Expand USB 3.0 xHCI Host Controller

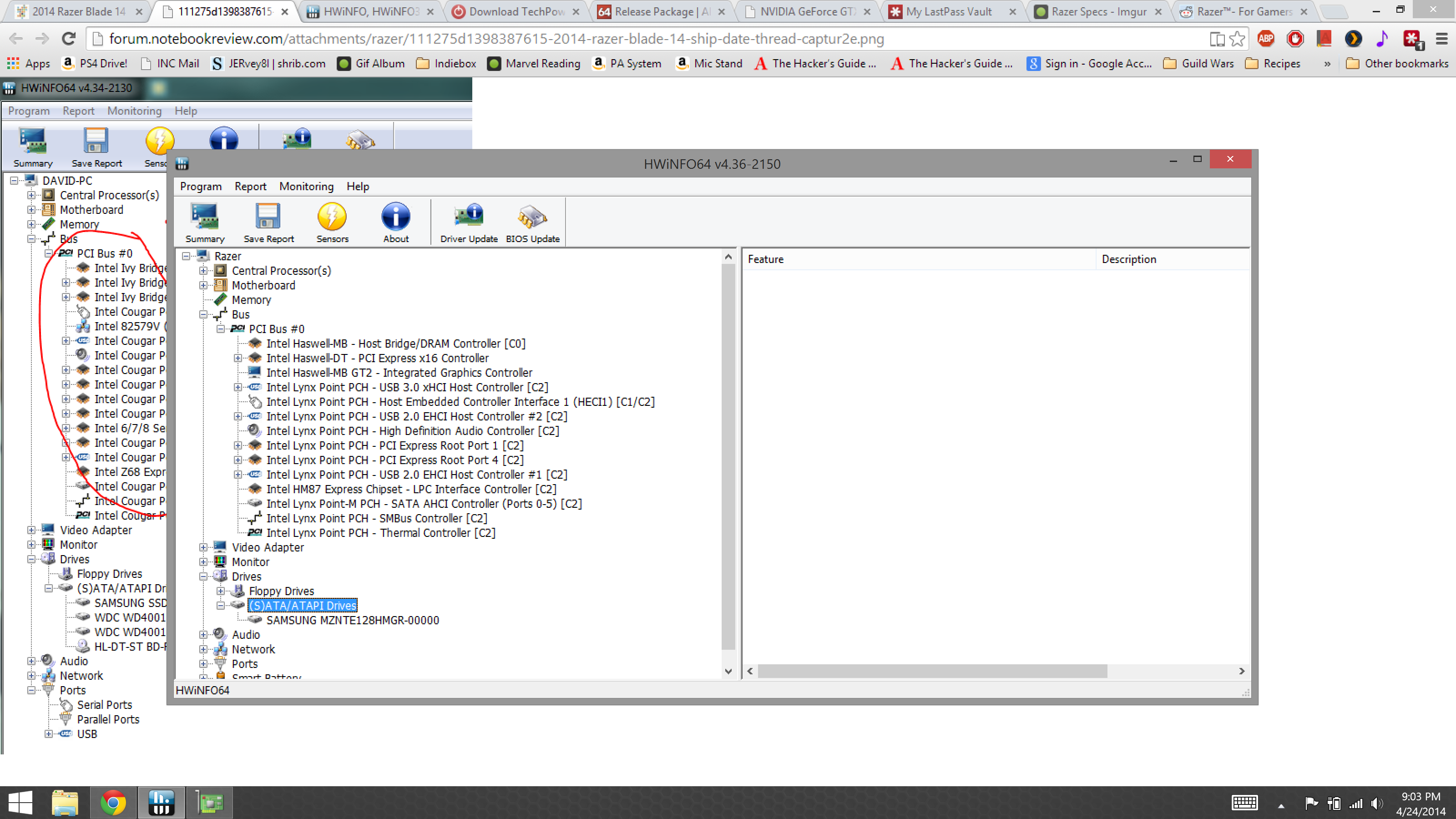click(x=238, y=387)
